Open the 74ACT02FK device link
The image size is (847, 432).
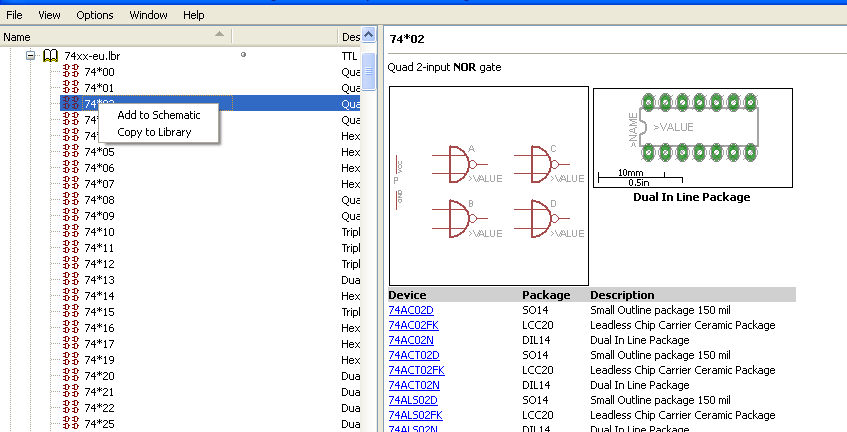(416, 370)
